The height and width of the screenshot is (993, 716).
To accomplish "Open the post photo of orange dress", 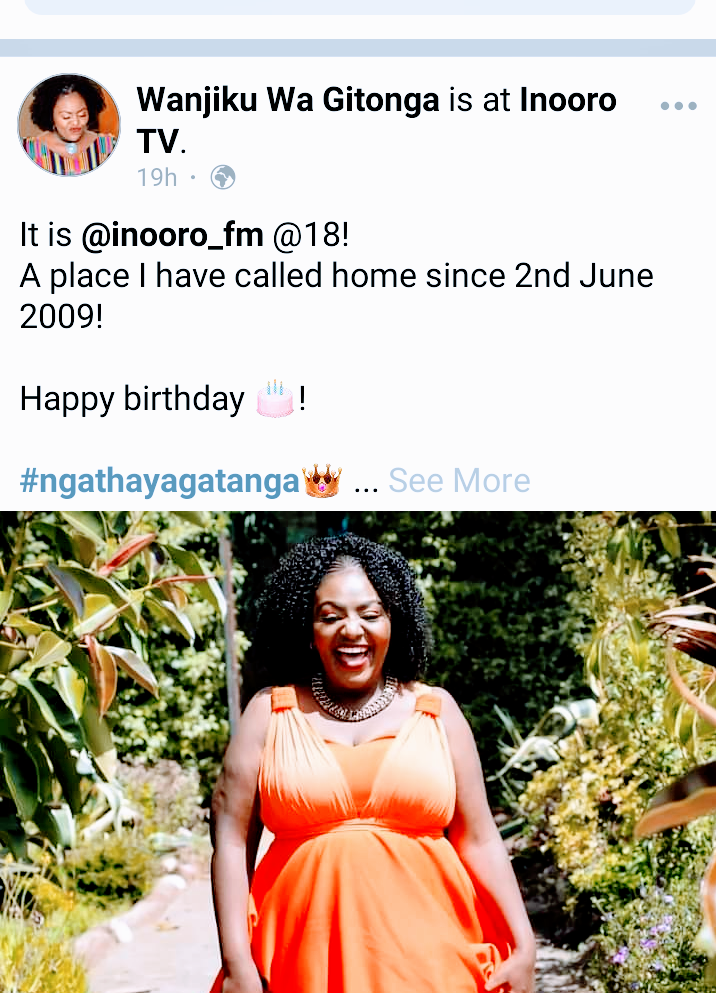I will tap(358, 752).
